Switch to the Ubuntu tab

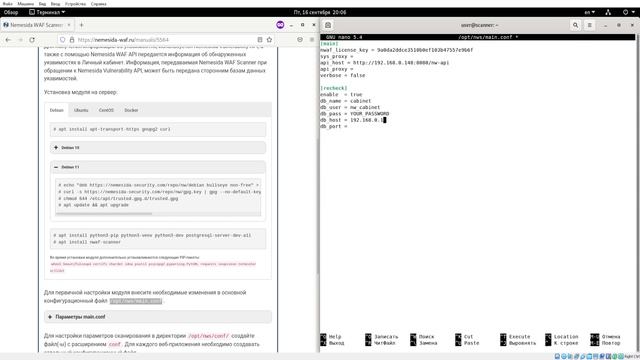pyautogui.click(x=81, y=110)
